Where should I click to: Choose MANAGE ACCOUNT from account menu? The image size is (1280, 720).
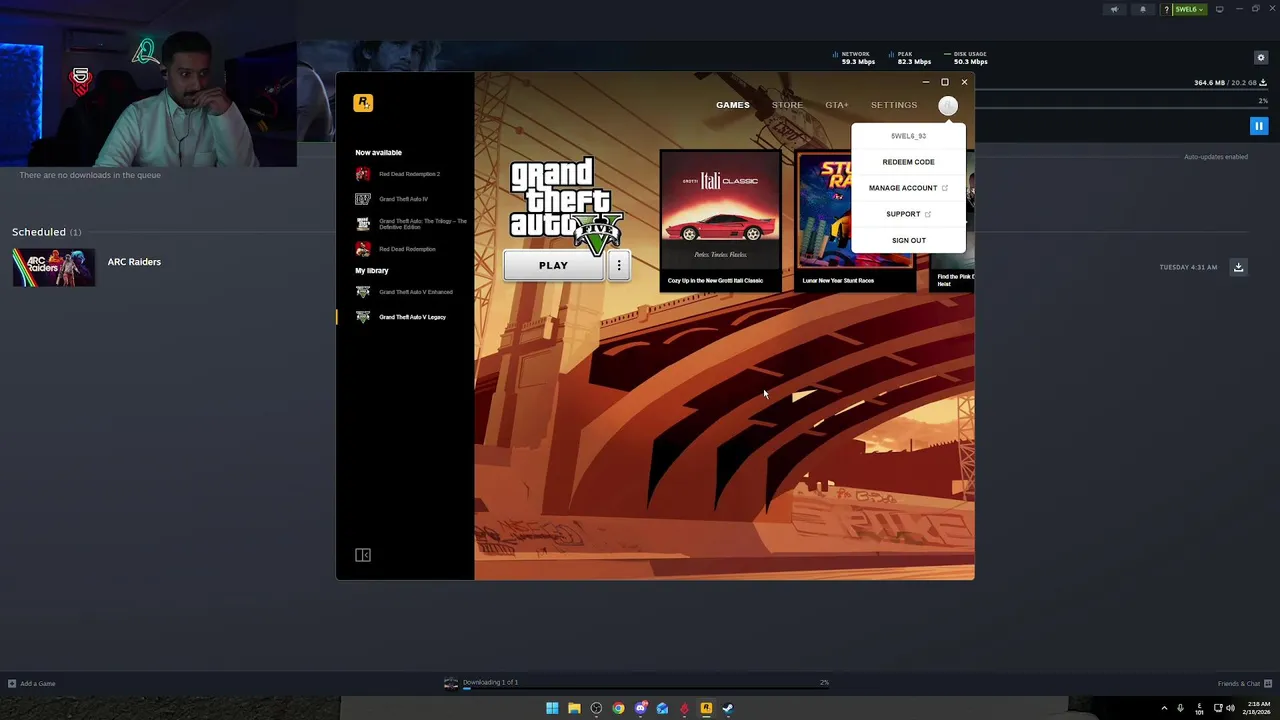(908, 188)
